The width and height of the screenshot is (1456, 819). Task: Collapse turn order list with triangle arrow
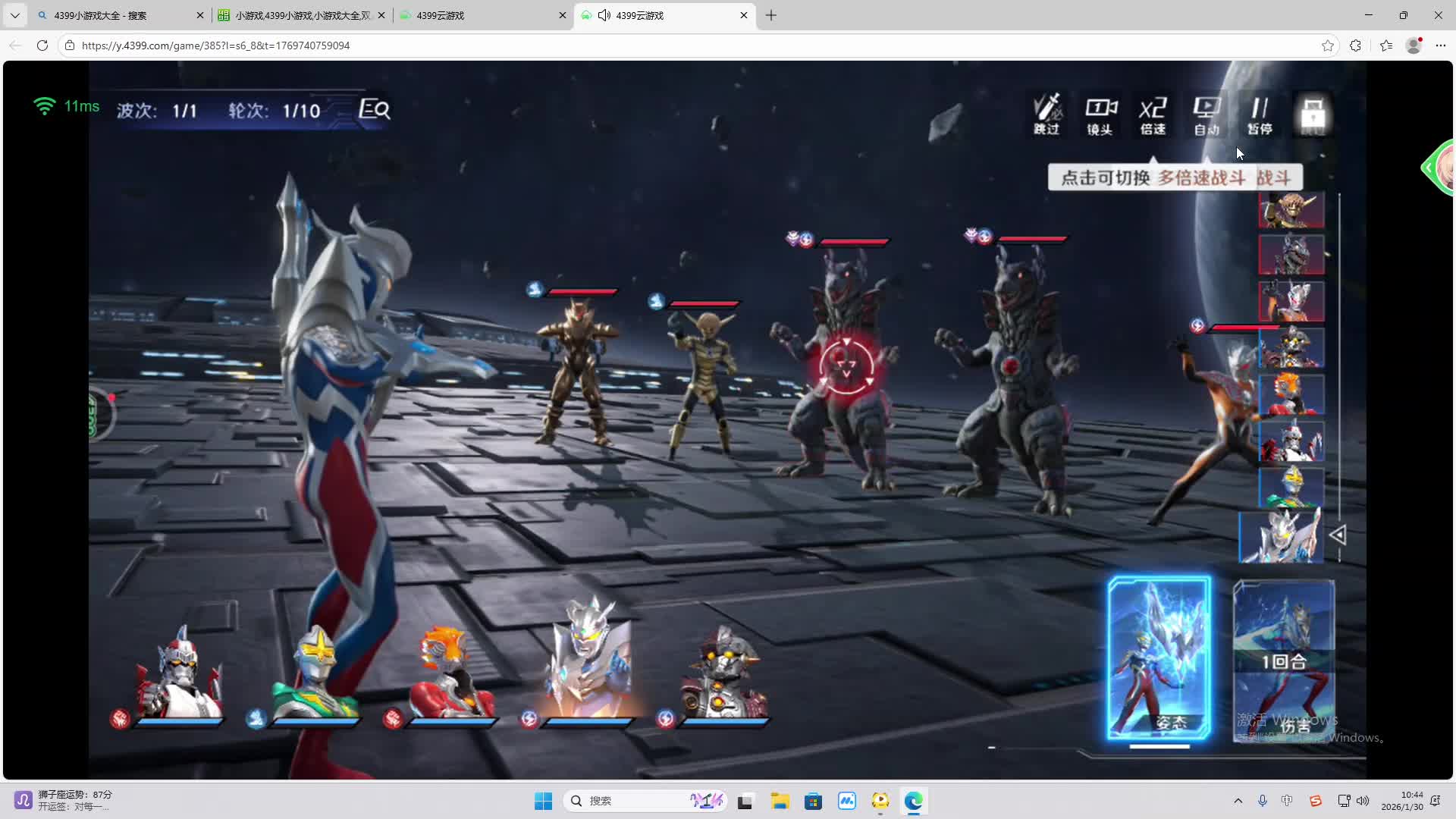1338,535
